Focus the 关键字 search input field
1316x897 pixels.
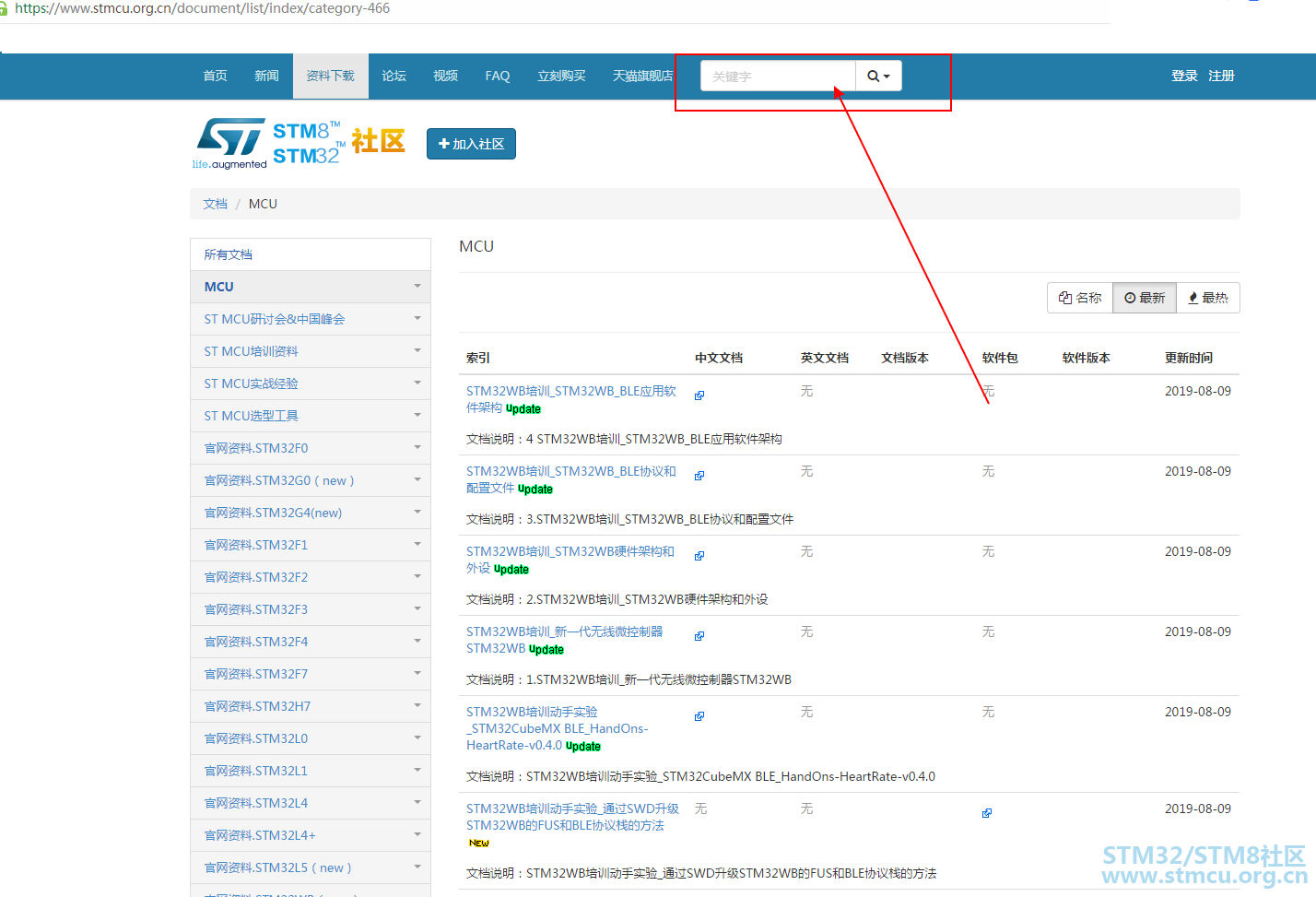(778, 76)
